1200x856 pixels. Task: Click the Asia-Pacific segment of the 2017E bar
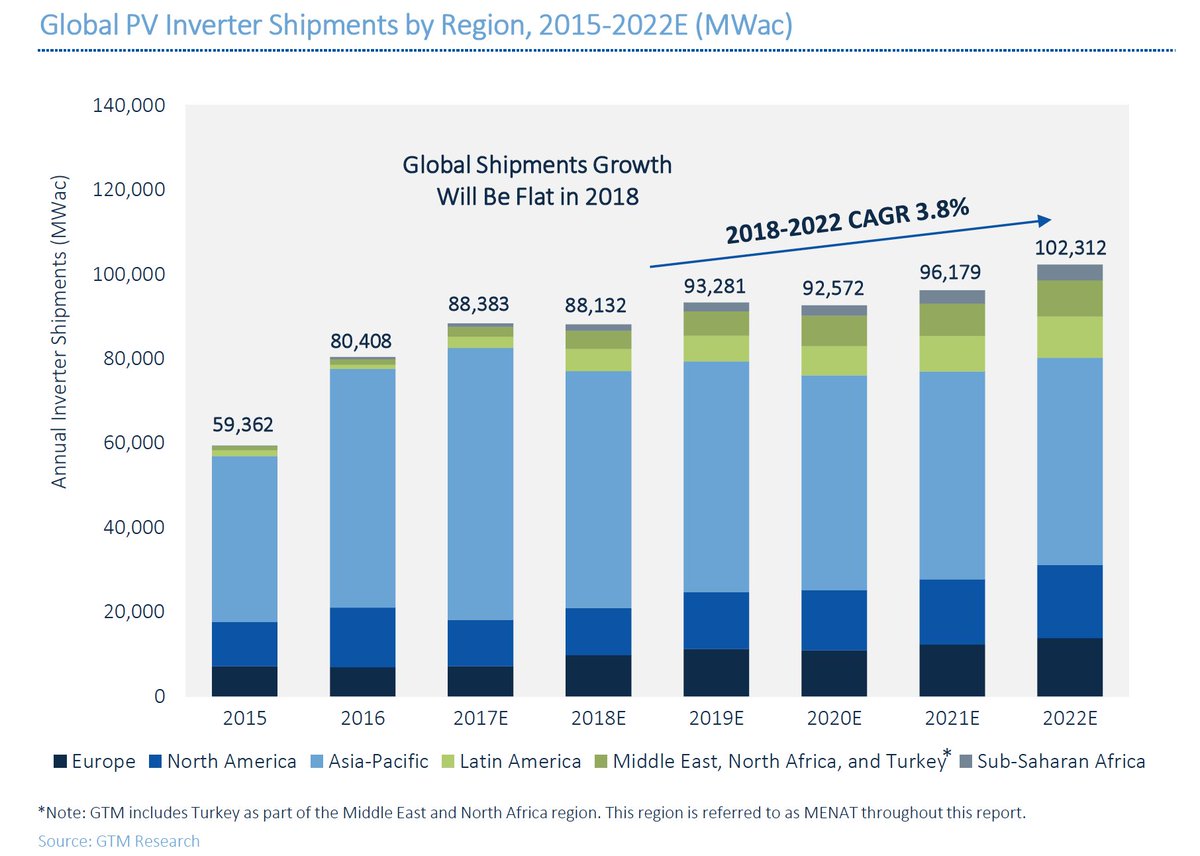click(x=481, y=484)
